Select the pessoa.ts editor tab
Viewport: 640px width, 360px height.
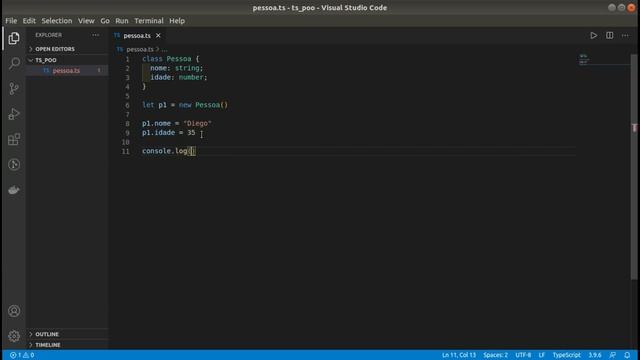pos(137,36)
